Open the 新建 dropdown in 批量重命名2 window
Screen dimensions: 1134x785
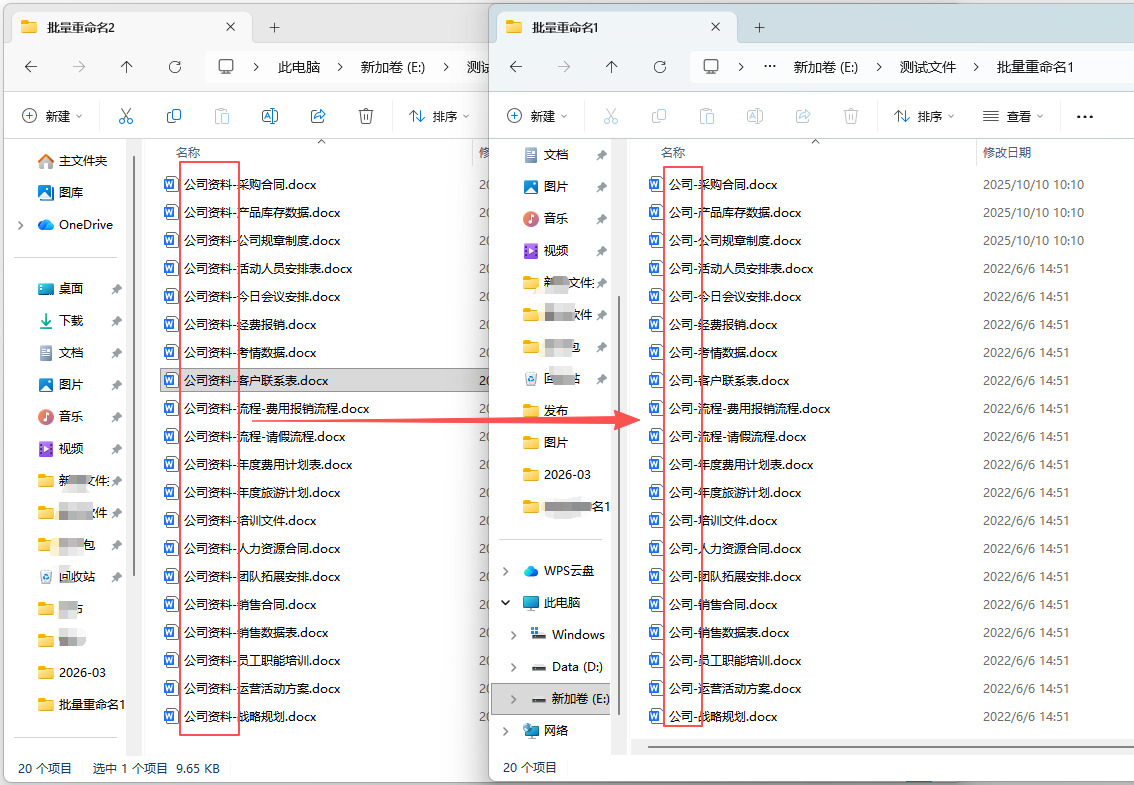52,116
